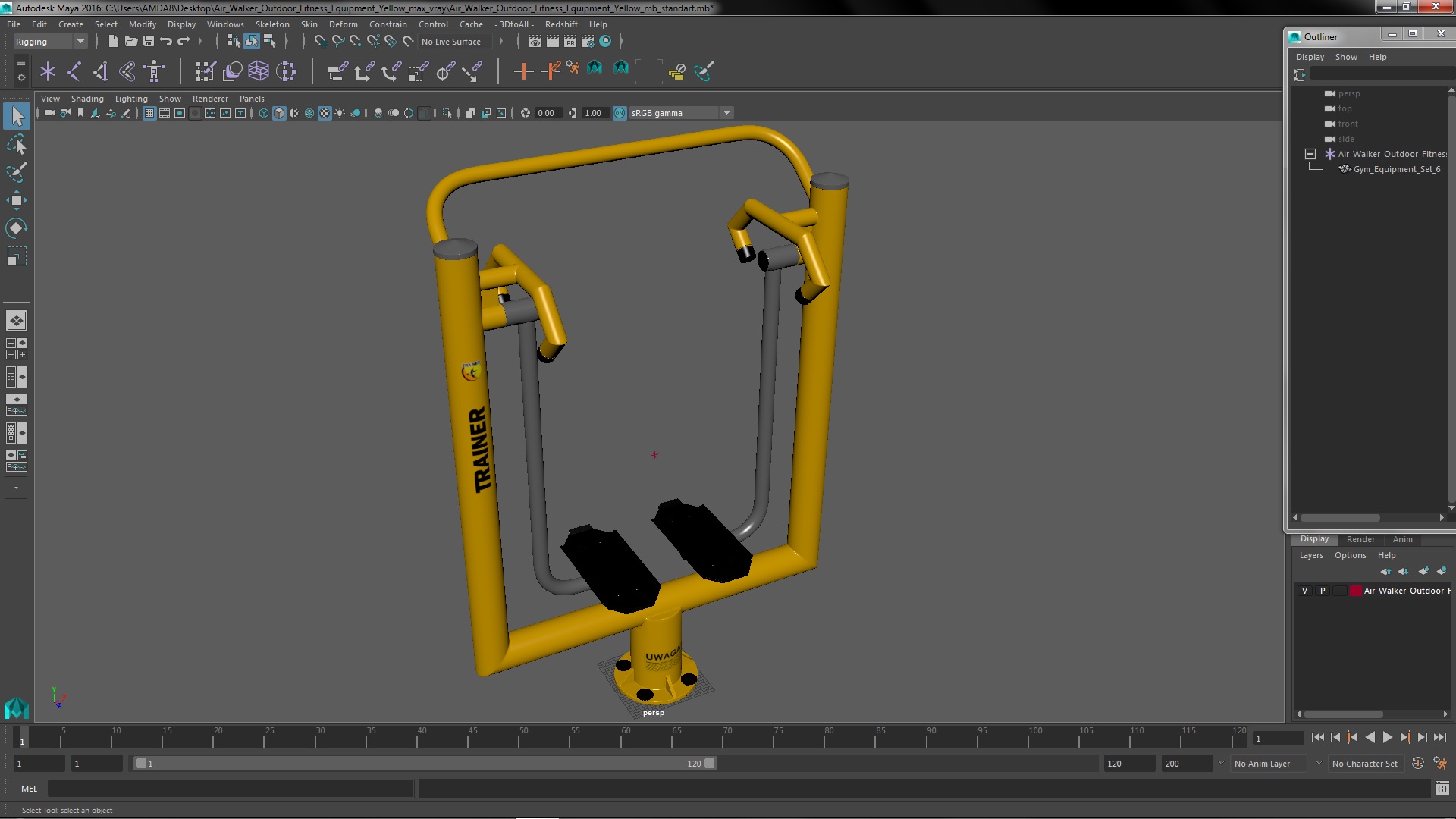Choose the Move tool in toolbox
1456x819 pixels.
pyautogui.click(x=17, y=200)
